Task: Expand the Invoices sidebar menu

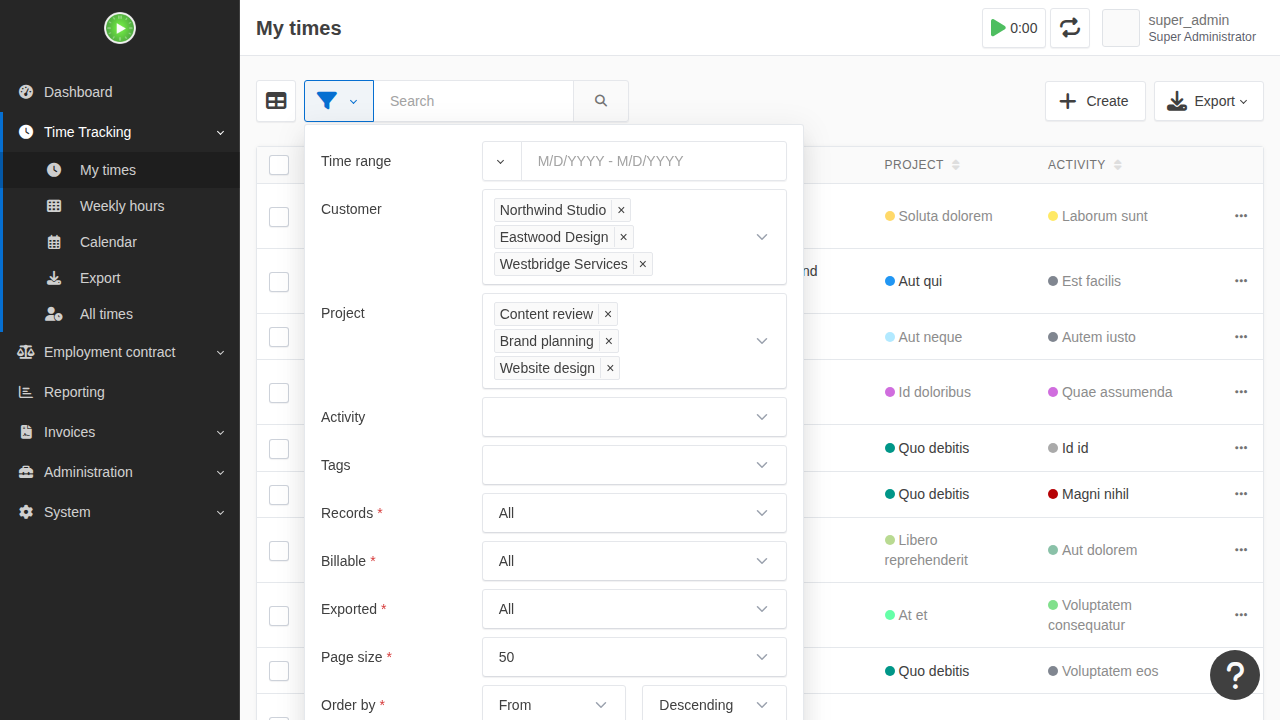Action: (x=120, y=432)
